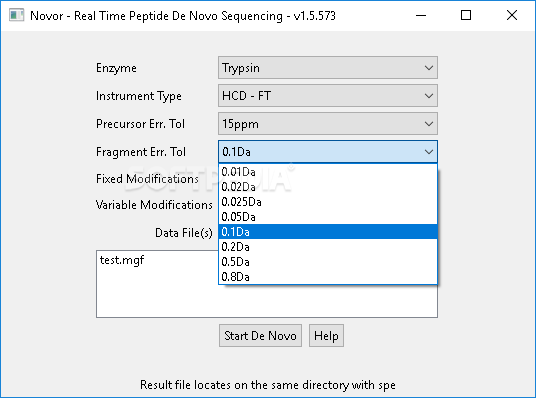This screenshot has height=398, width=536.
Task: Close the Novor window
Action: point(512,15)
